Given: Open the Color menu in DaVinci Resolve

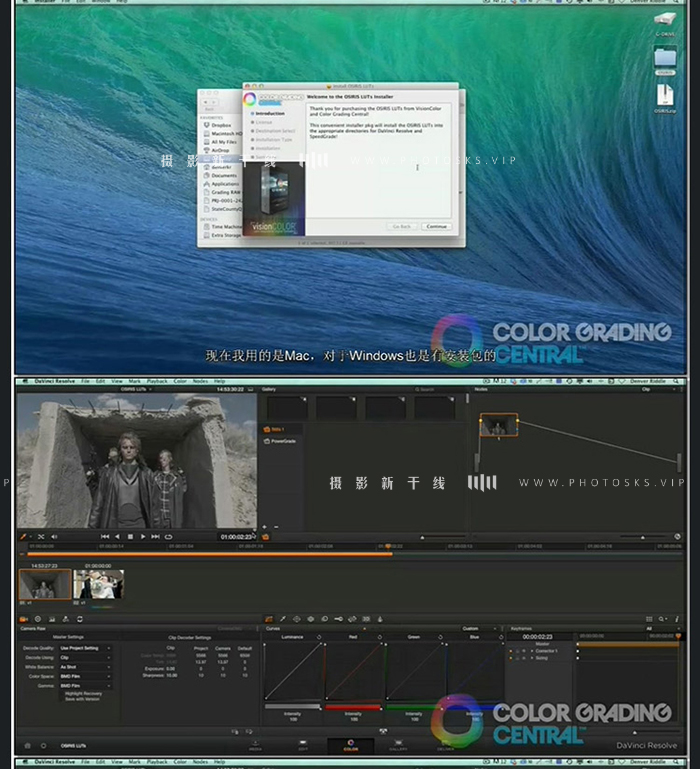Looking at the screenshot, I should click(x=180, y=381).
